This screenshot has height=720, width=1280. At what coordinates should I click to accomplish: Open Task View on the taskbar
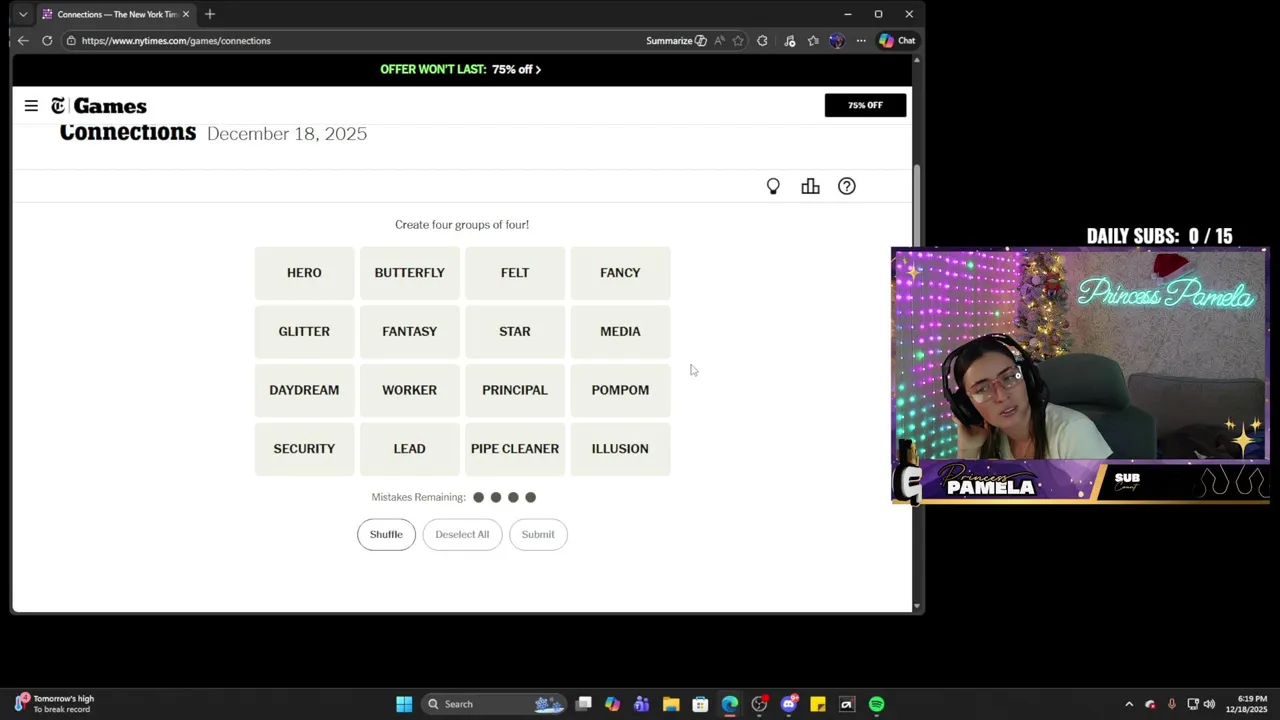coord(584,704)
